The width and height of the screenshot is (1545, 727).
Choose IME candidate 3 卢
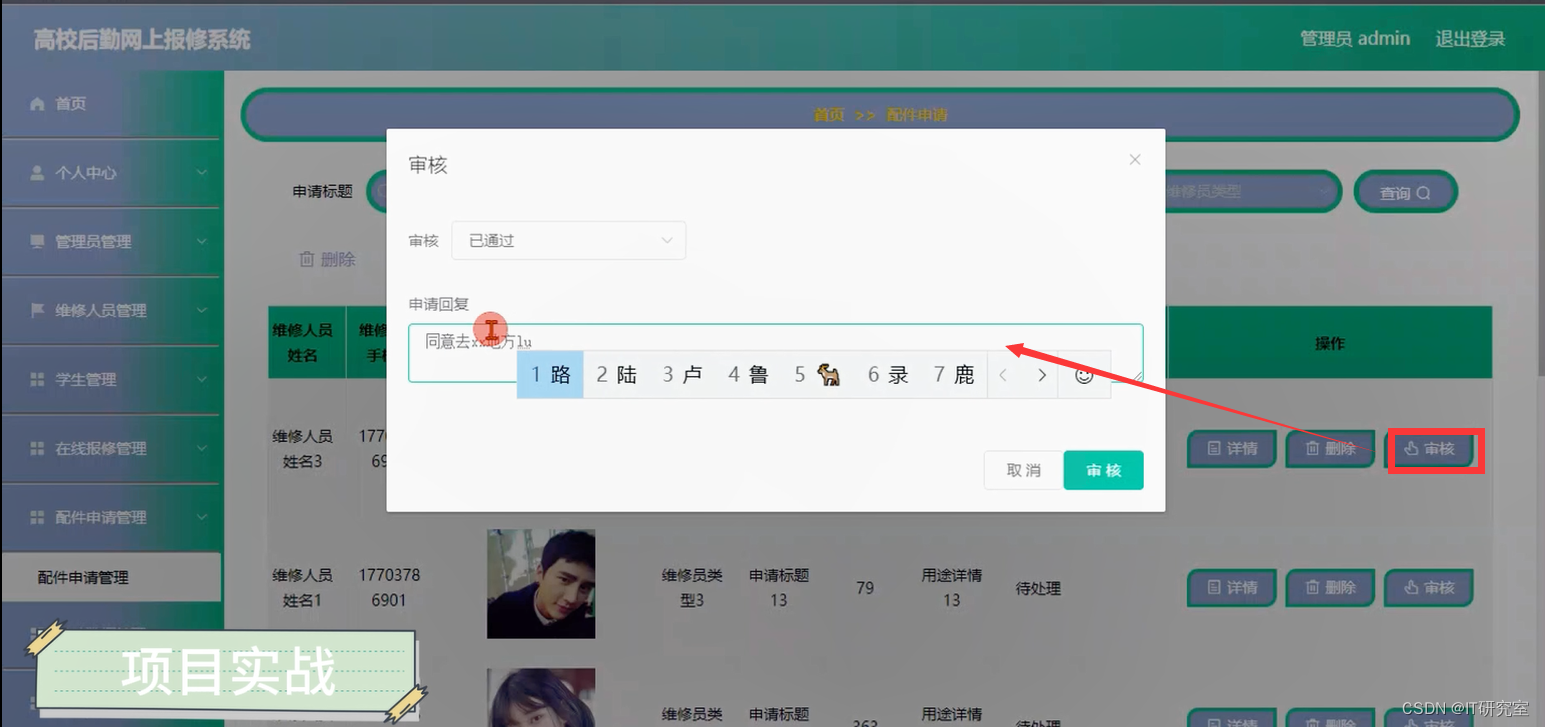pos(682,375)
